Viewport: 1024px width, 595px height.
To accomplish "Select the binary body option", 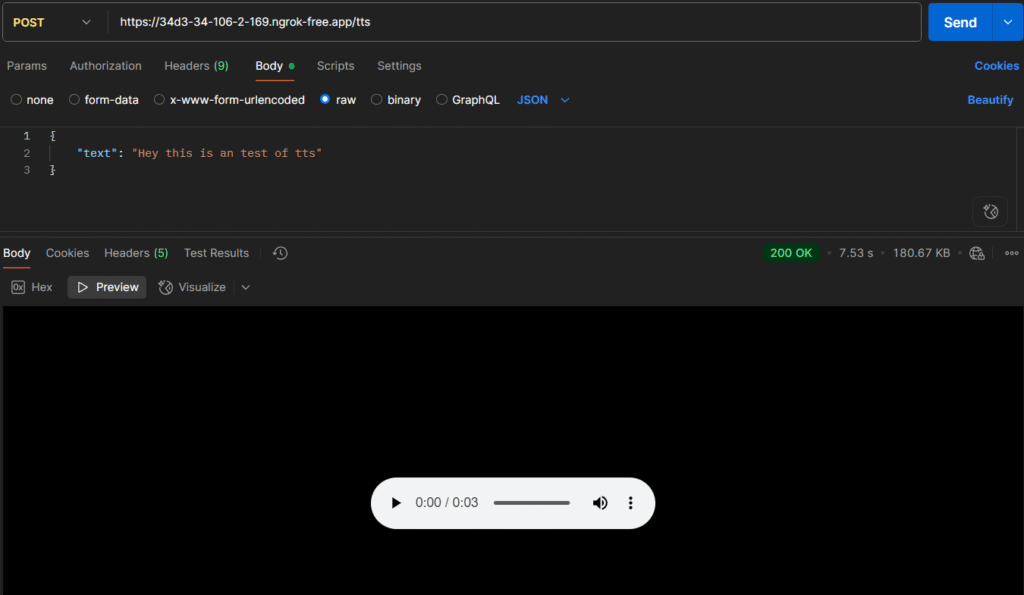I will (x=396, y=100).
